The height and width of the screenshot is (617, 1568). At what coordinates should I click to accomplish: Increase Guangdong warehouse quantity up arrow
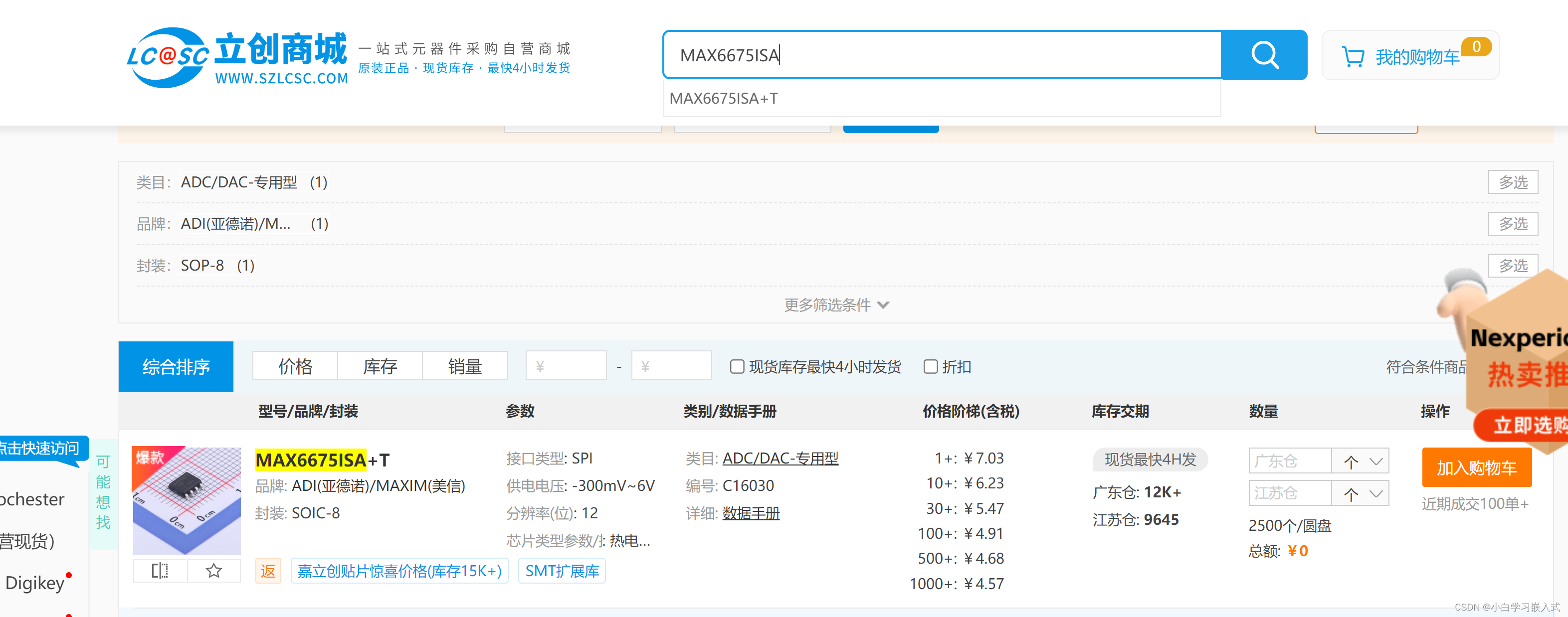[x=1351, y=462]
